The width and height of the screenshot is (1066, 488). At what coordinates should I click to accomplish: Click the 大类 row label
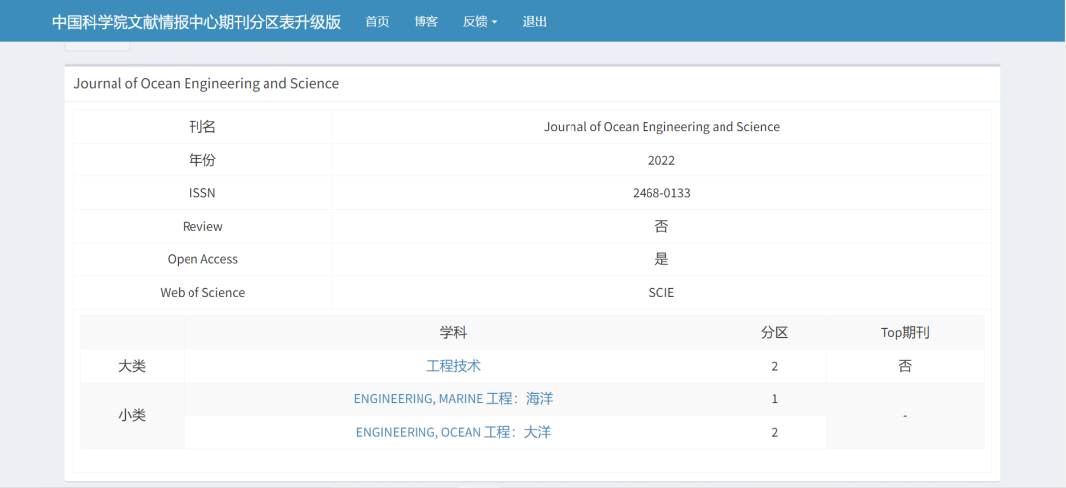tap(132, 366)
